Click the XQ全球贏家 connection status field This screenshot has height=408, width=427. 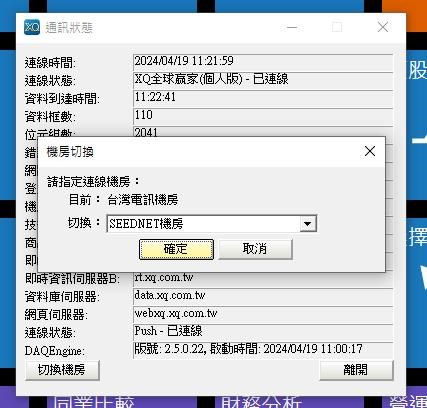pos(263,80)
